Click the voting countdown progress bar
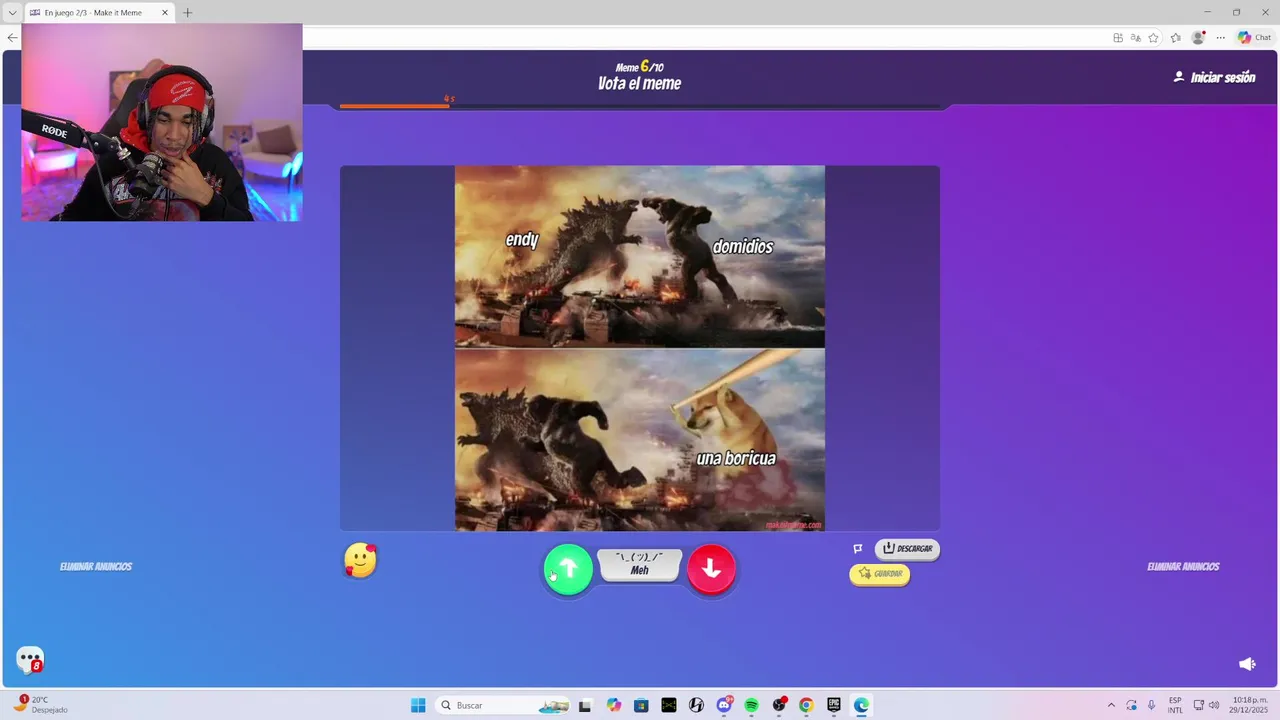Screen dimensions: 1280x720 pos(640,105)
